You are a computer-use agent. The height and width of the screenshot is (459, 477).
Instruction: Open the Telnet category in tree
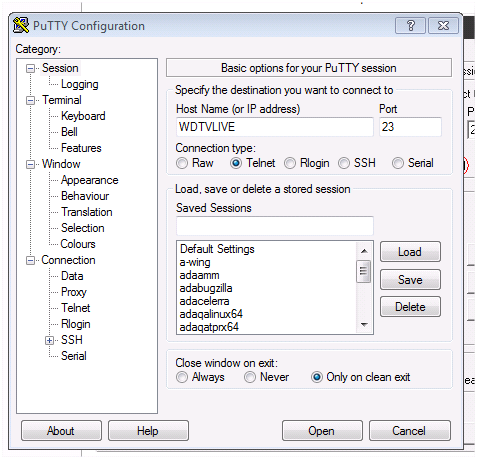76,308
